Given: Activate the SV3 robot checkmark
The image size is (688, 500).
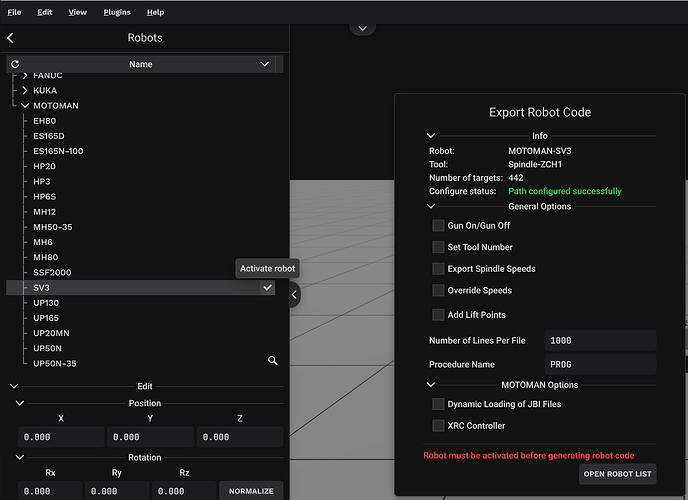Looking at the screenshot, I should pyautogui.click(x=267, y=288).
